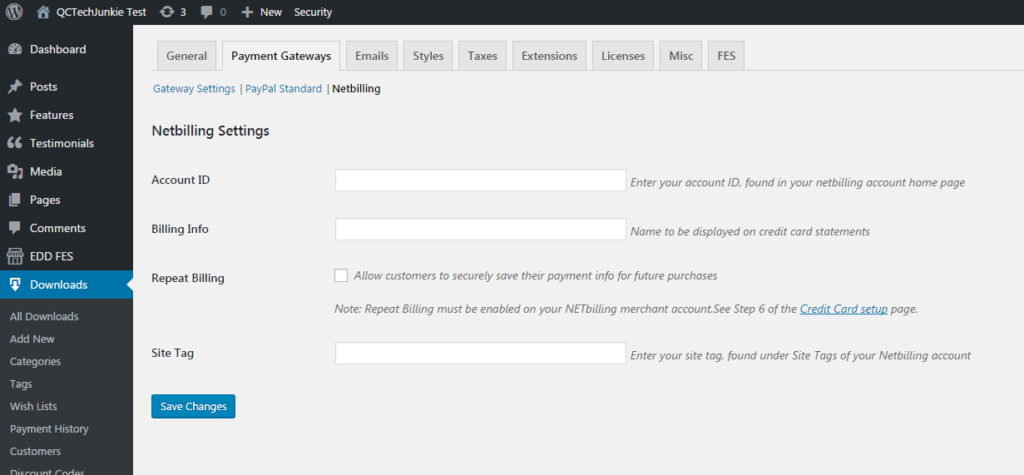Follow the Credit Card setup link
Image resolution: width=1024 pixels, height=475 pixels.
(x=843, y=309)
